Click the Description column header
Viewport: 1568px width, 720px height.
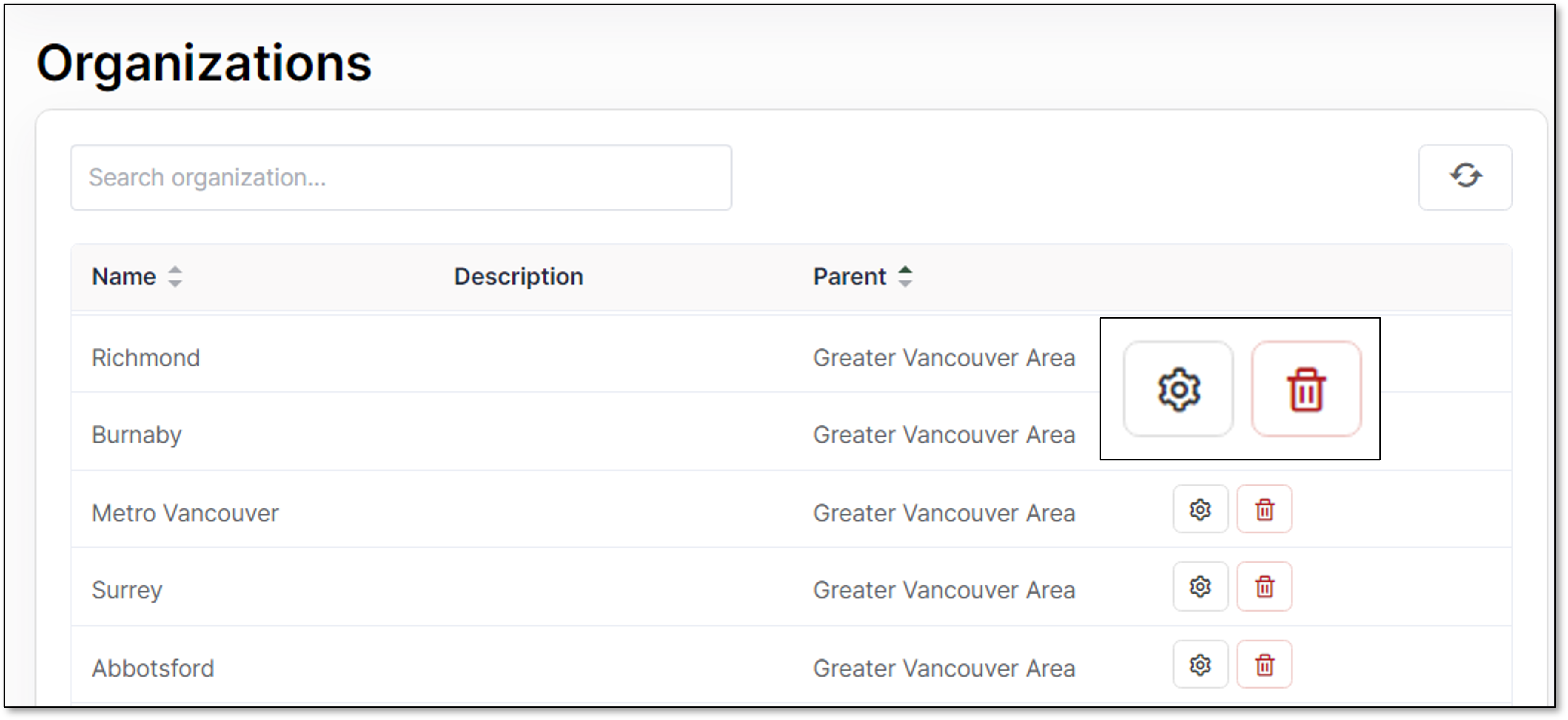519,277
